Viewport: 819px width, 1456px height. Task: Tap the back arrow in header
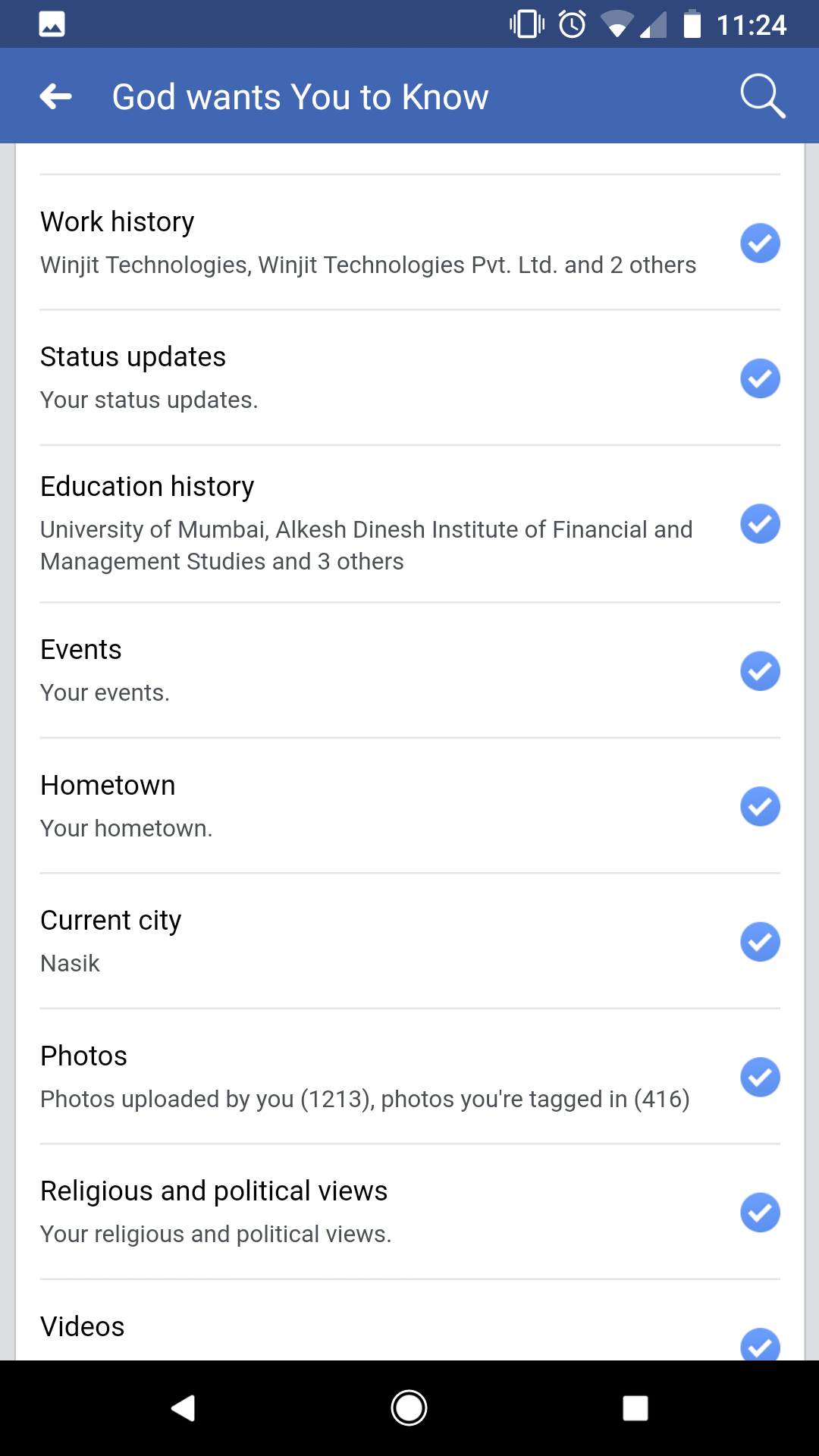point(56,96)
